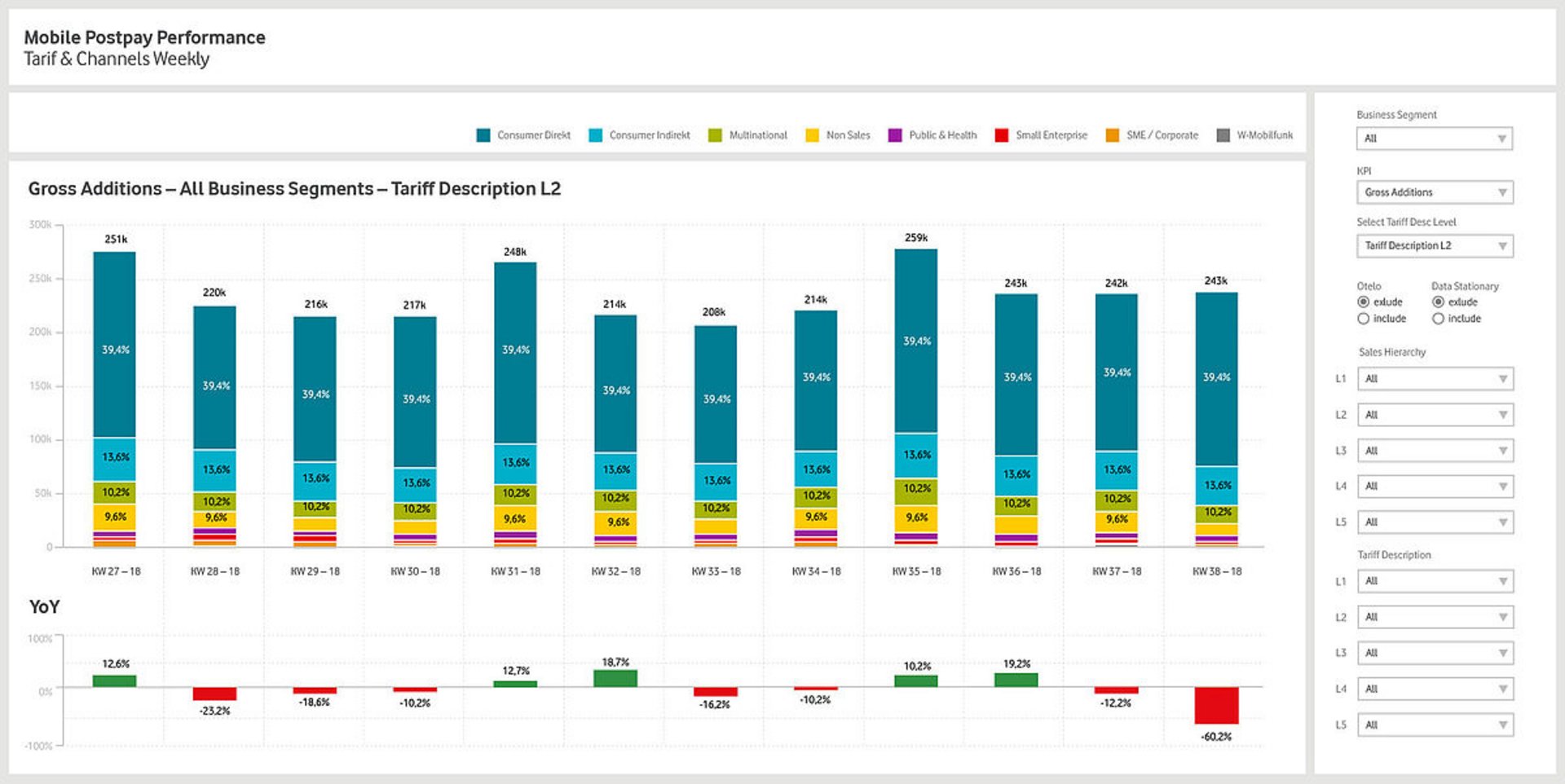Select the Otelo exclude radio button

(x=1363, y=302)
